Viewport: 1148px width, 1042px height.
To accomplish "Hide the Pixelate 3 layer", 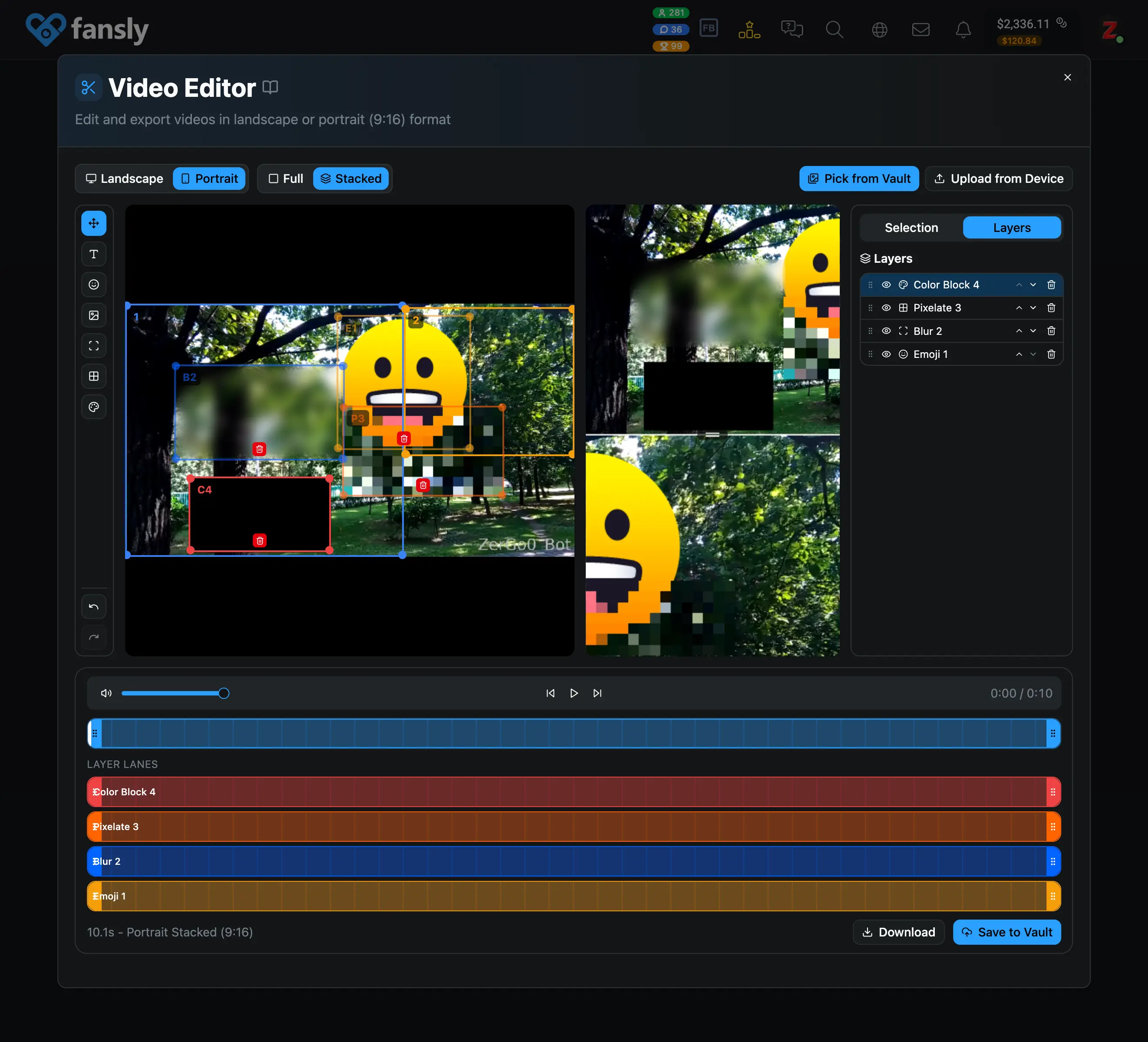I will point(886,308).
